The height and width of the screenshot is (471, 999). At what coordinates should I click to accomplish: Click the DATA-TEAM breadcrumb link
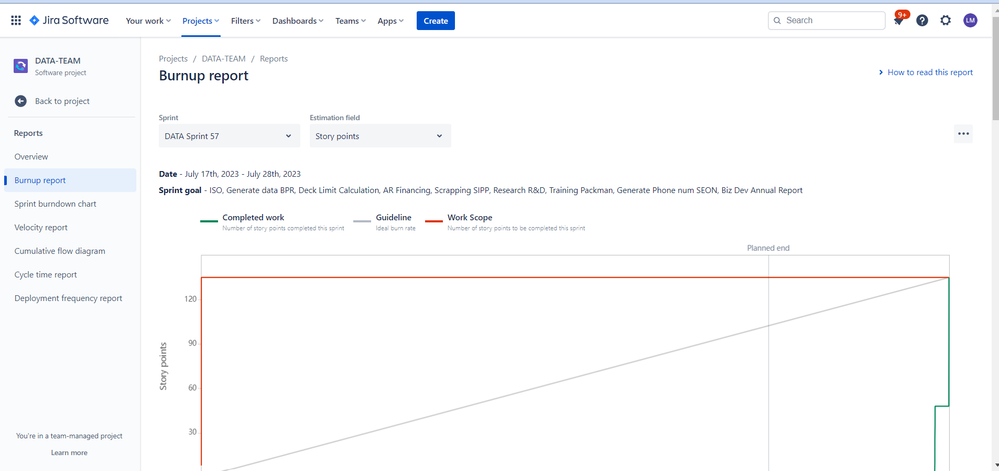pyautogui.click(x=224, y=59)
